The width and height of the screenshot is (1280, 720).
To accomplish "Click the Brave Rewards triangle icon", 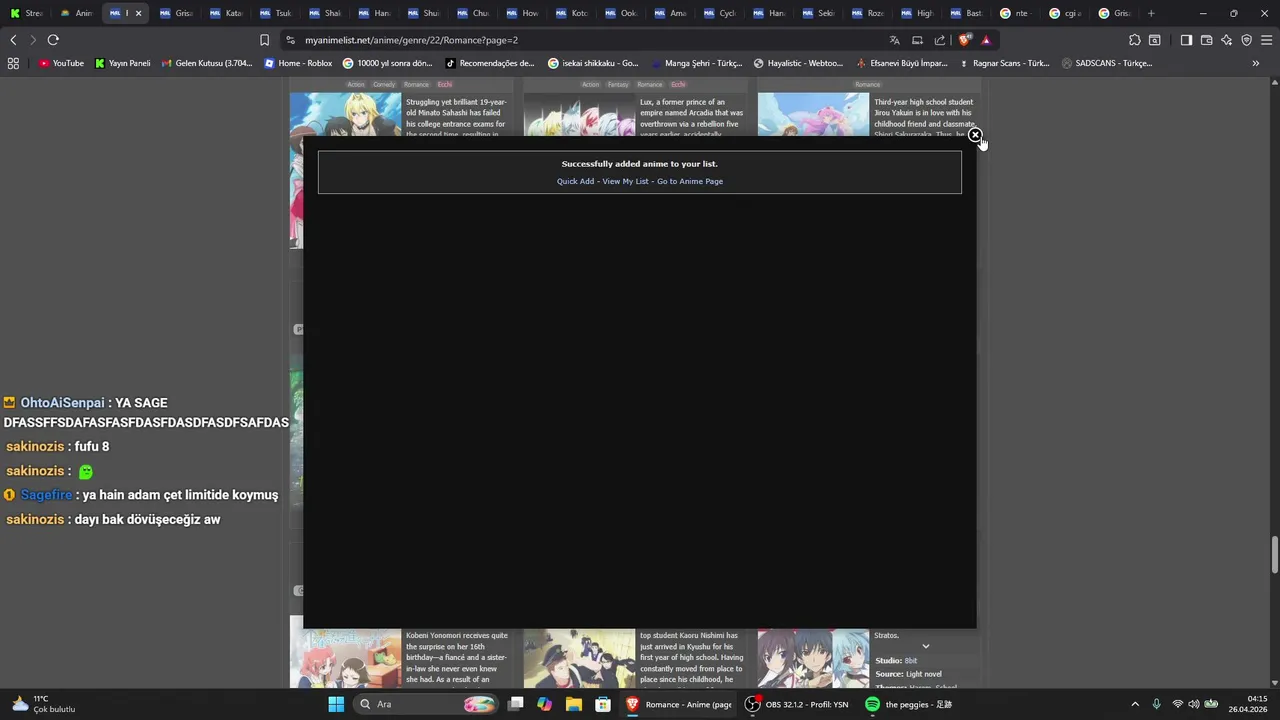I will (x=986, y=40).
